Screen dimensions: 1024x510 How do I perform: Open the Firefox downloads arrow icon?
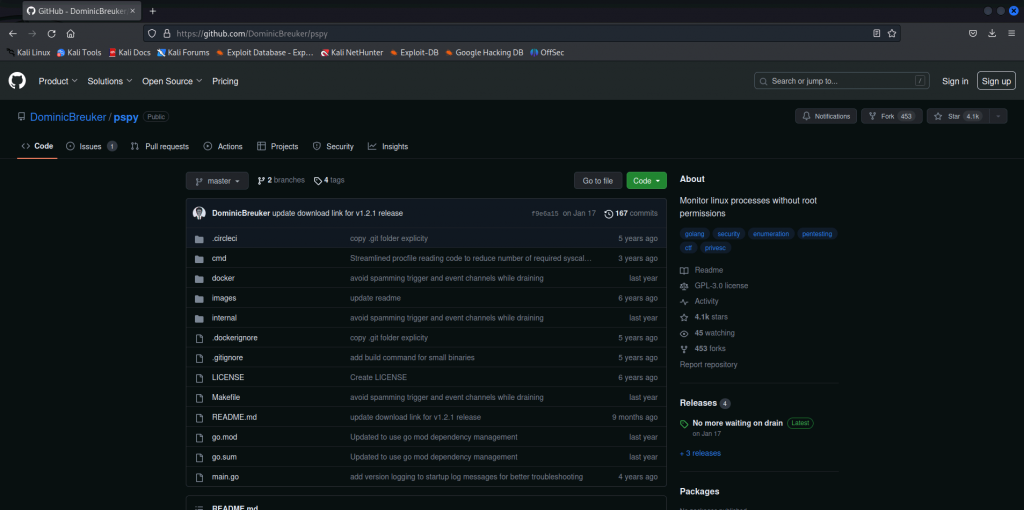992,33
